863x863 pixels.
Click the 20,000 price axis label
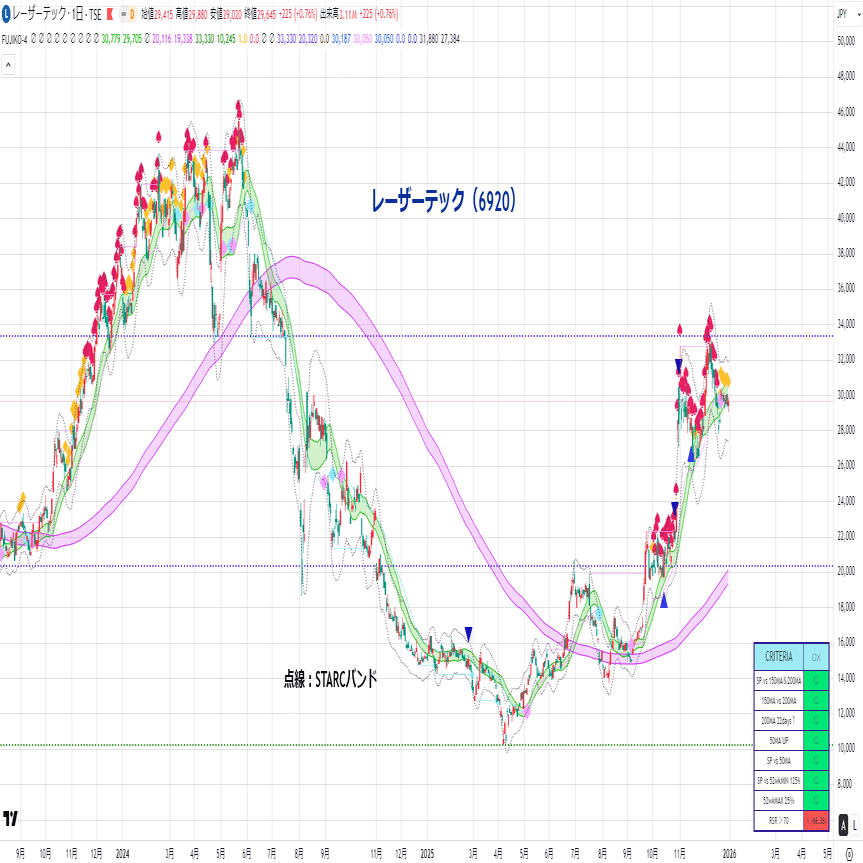pyautogui.click(x=846, y=571)
